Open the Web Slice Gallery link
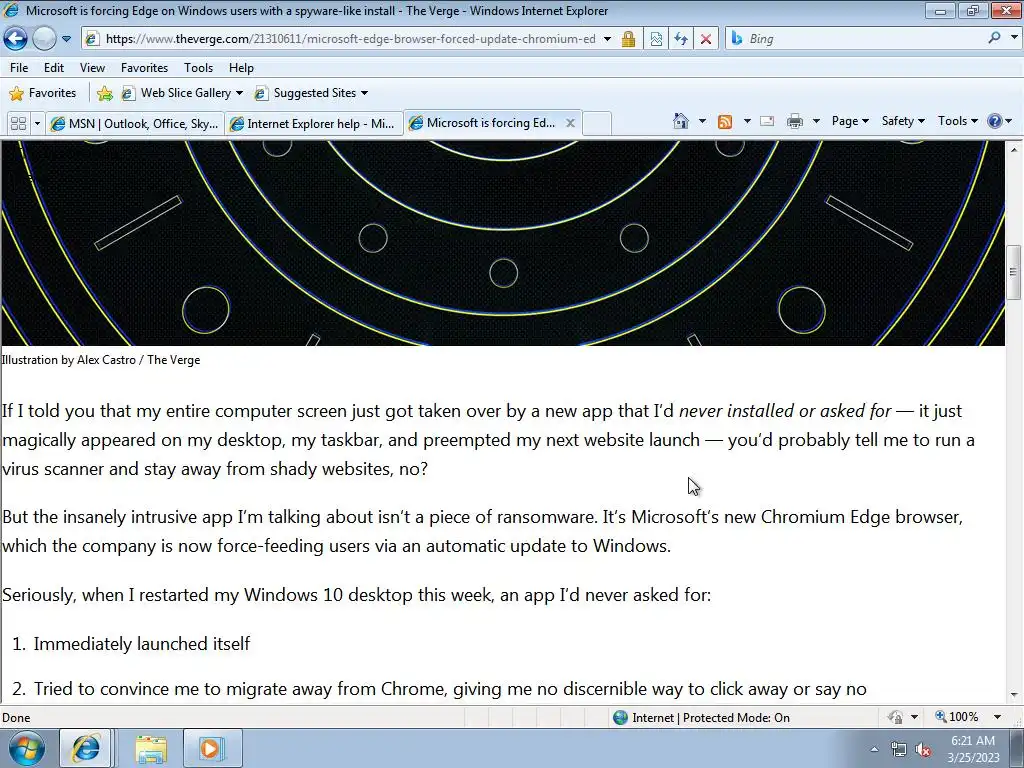 tap(177, 93)
